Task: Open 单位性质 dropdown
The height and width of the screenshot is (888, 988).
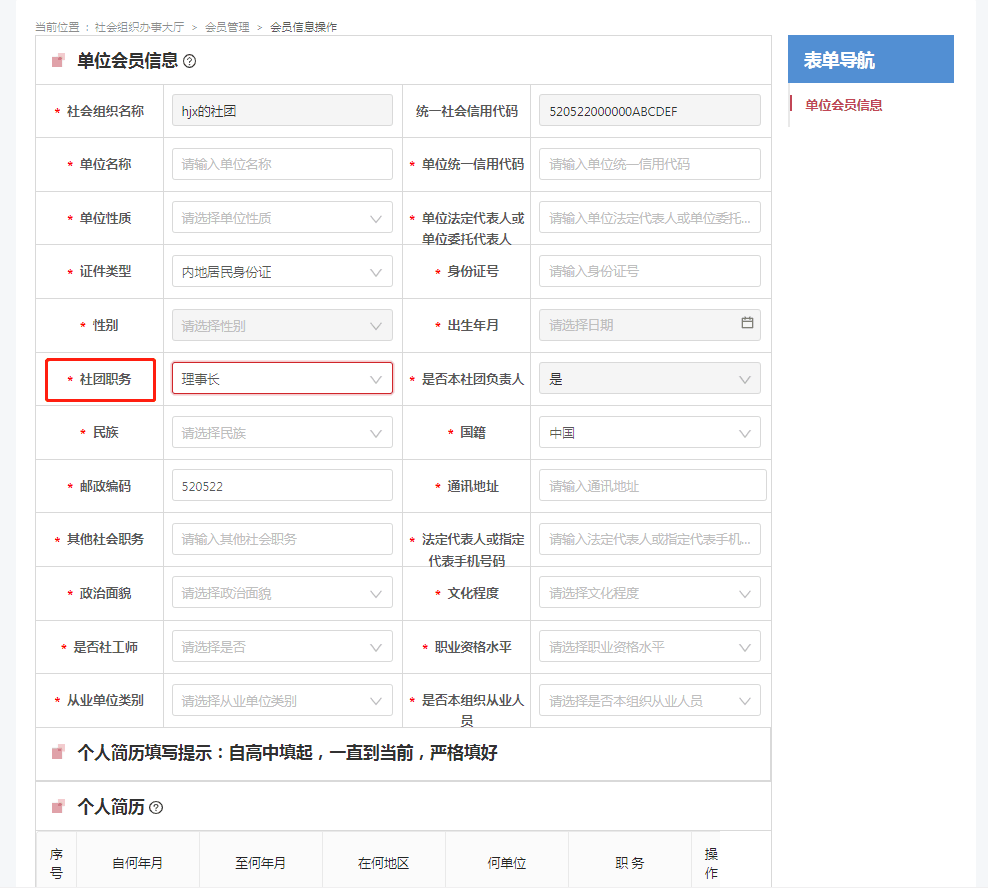Action: point(282,218)
